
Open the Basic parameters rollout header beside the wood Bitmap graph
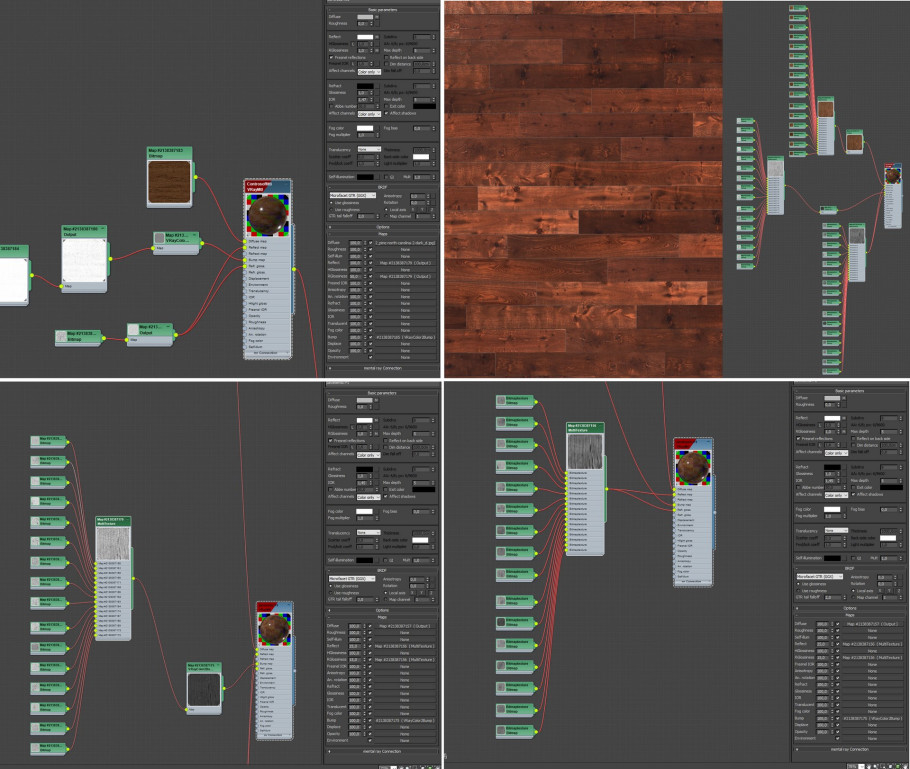coord(382,9)
